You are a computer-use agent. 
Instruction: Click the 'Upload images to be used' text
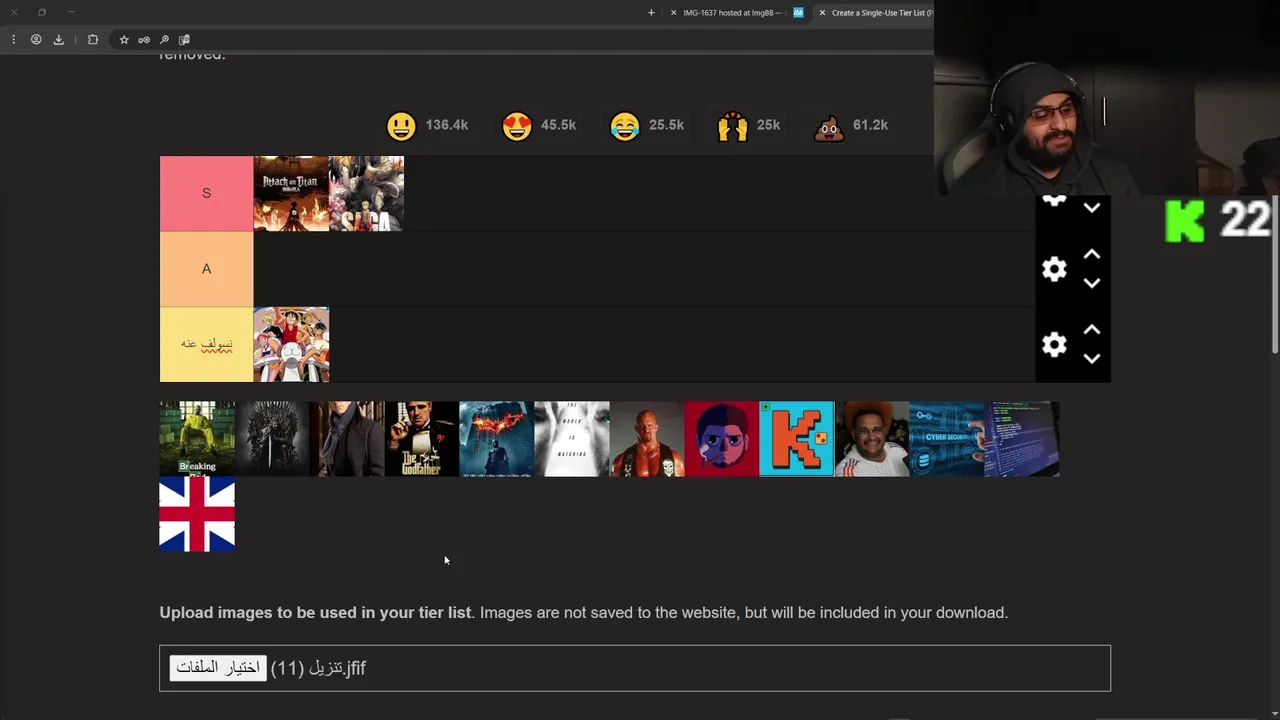315,612
